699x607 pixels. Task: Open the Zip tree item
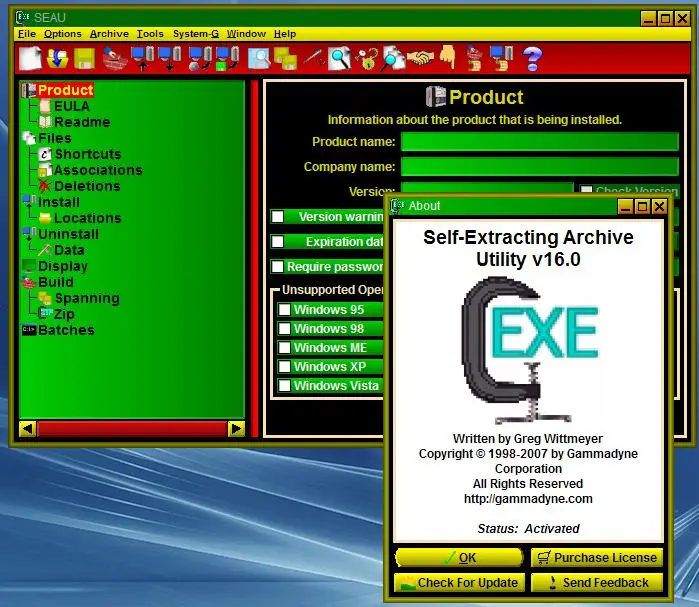[x=64, y=315]
